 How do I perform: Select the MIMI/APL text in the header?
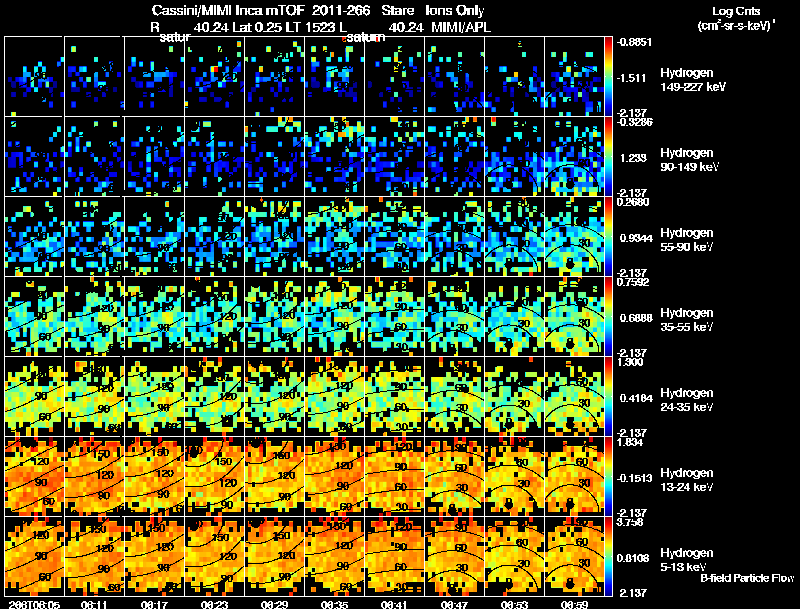(x=462, y=28)
